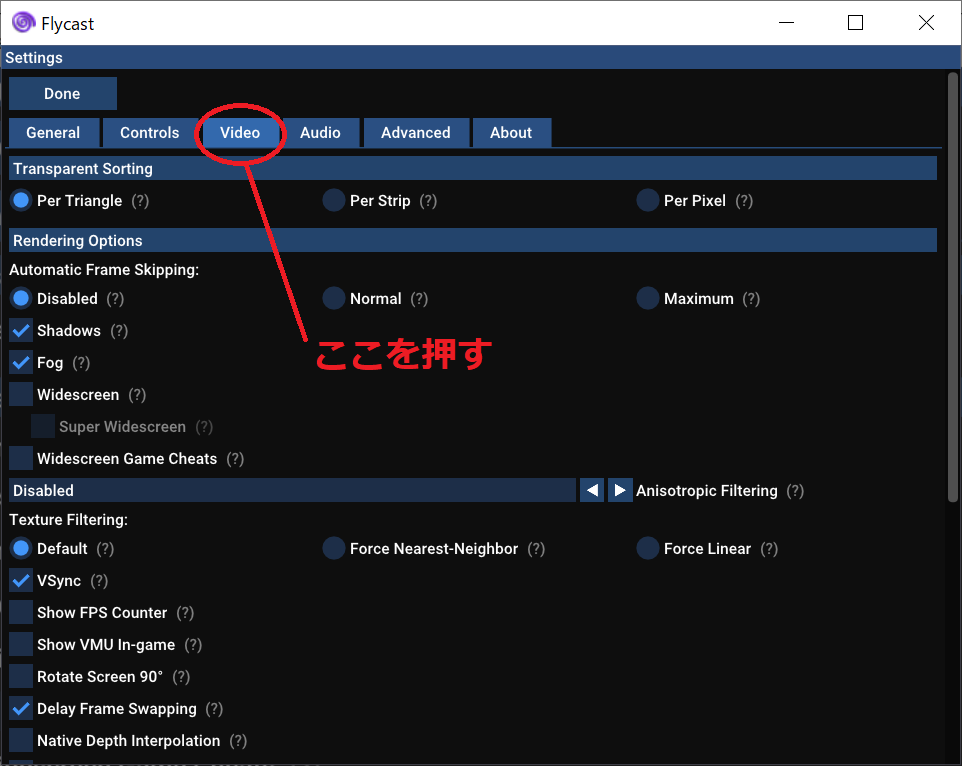Select the Video tab
Screen dimensions: 962x766
click(x=240, y=132)
